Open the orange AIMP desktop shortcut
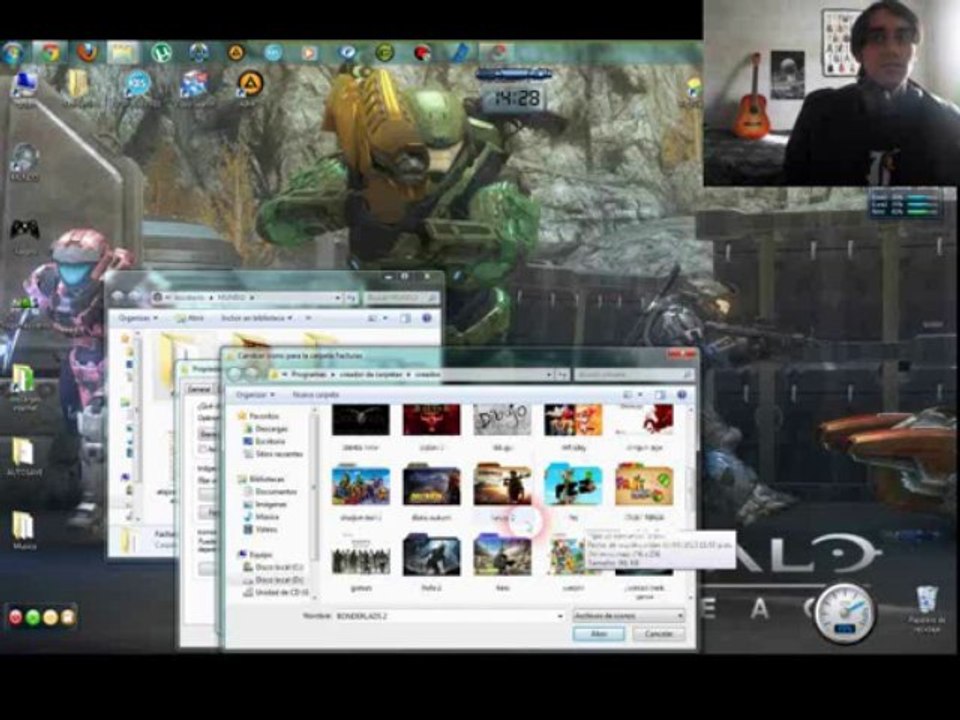 pyautogui.click(x=250, y=83)
